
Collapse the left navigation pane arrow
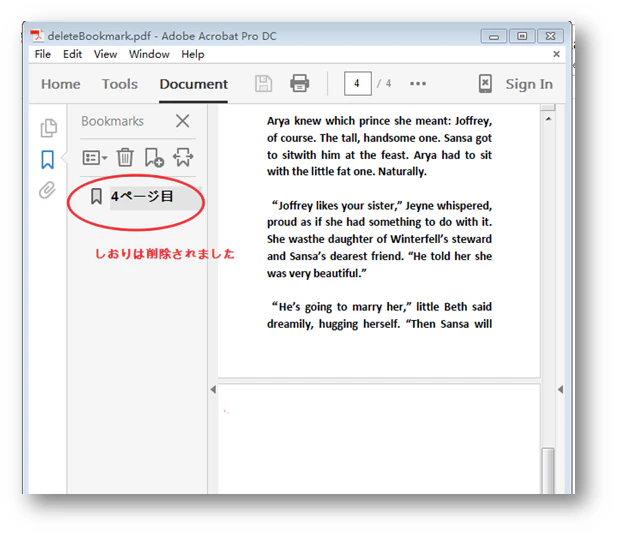(213, 390)
